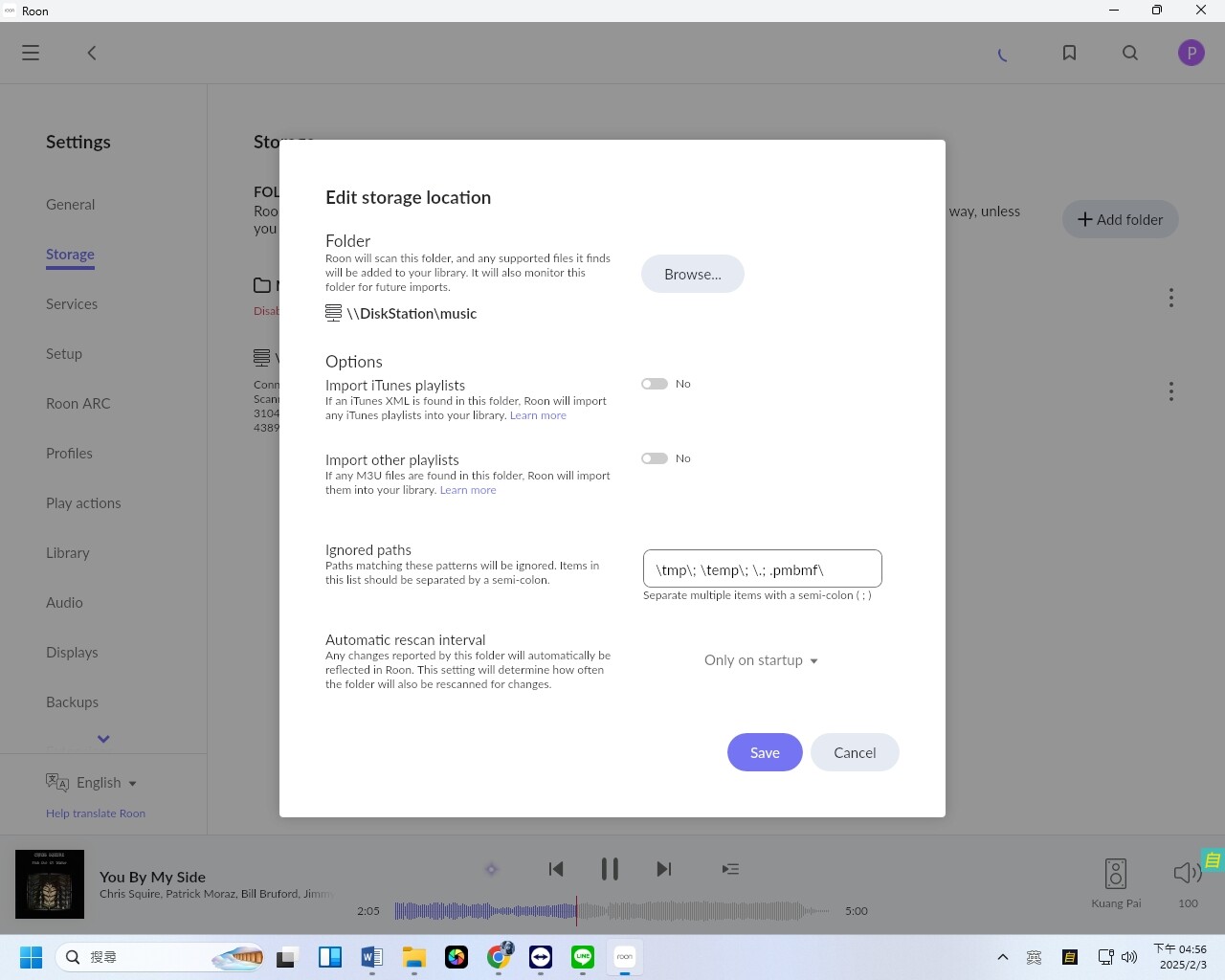Click the You By My Side track title
Image resolution: width=1225 pixels, height=980 pixels.
click(x=152, y=877)
